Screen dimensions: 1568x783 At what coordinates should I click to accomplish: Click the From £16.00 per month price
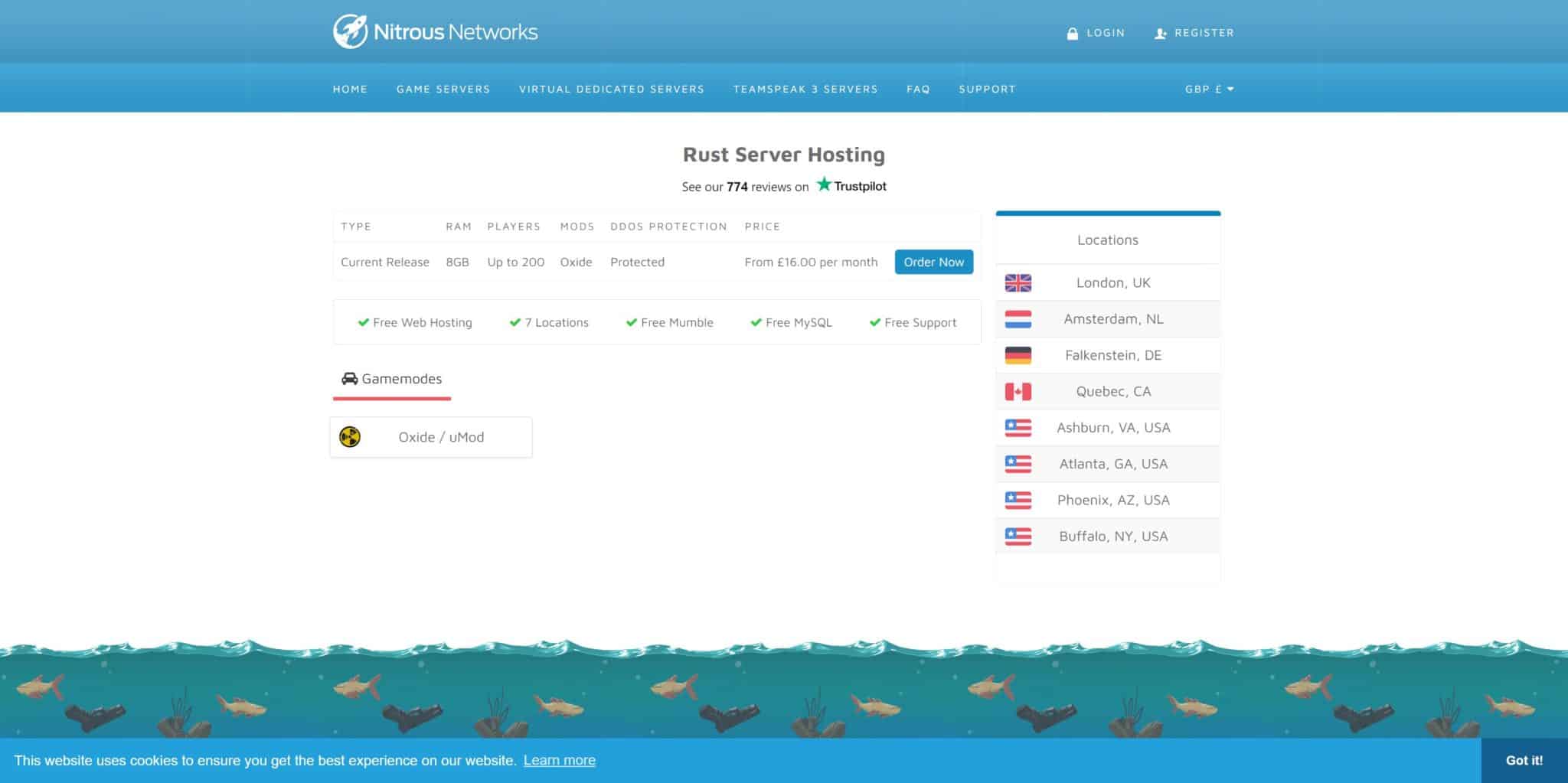pos(811,262)
